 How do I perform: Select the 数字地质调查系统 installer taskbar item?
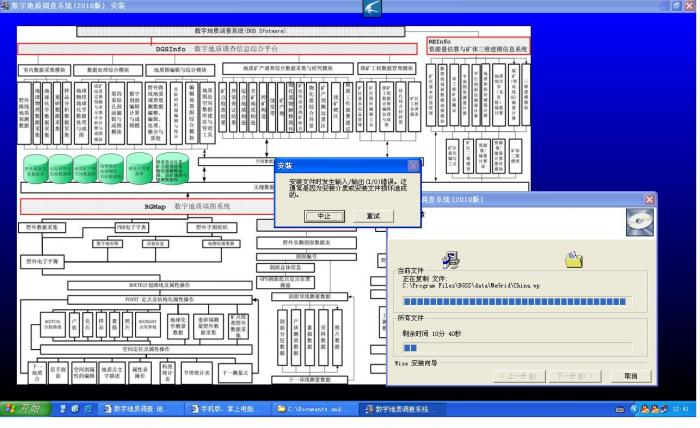click(x=400, y=409)
